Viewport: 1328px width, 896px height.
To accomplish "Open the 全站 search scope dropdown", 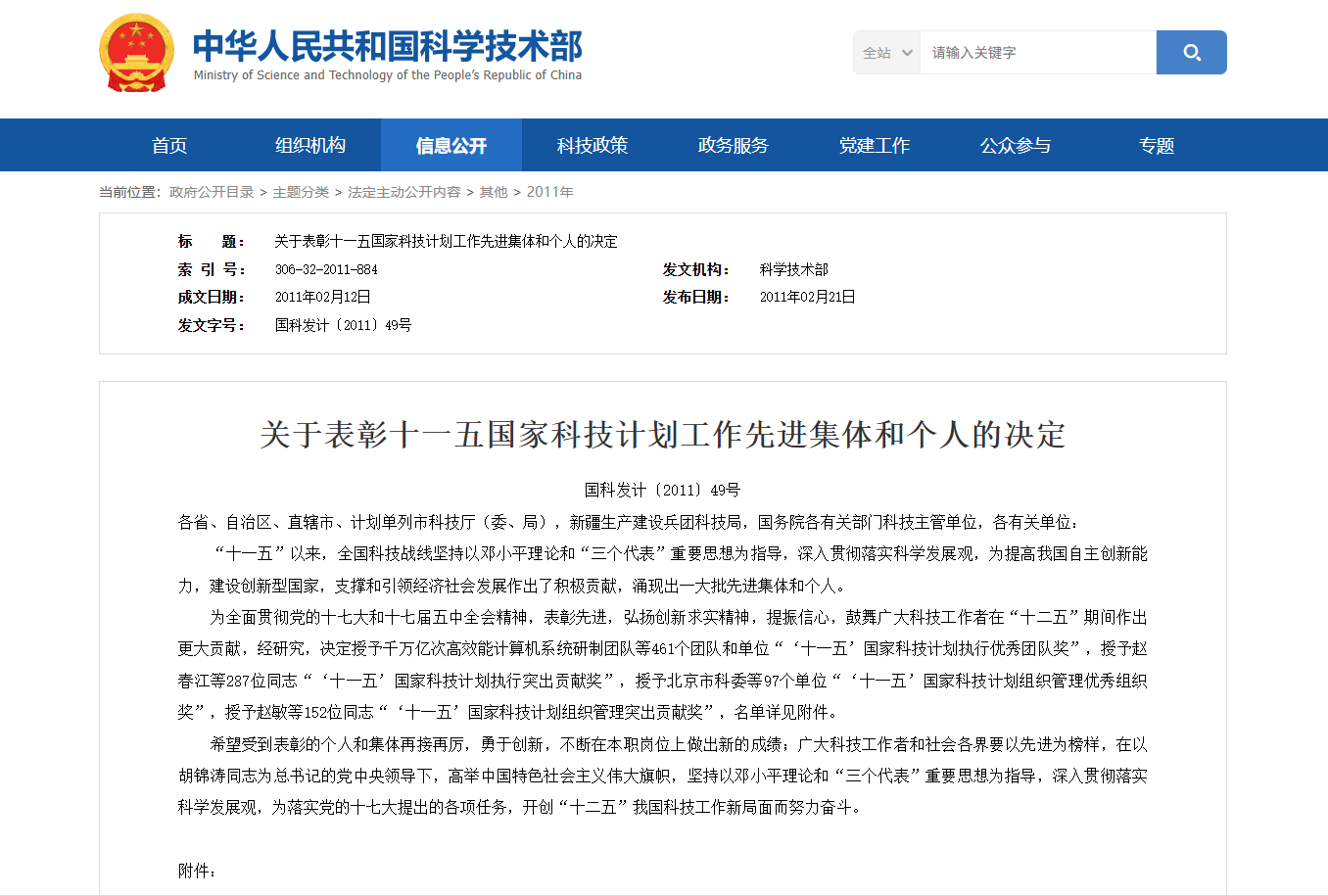I will point(887,53).
